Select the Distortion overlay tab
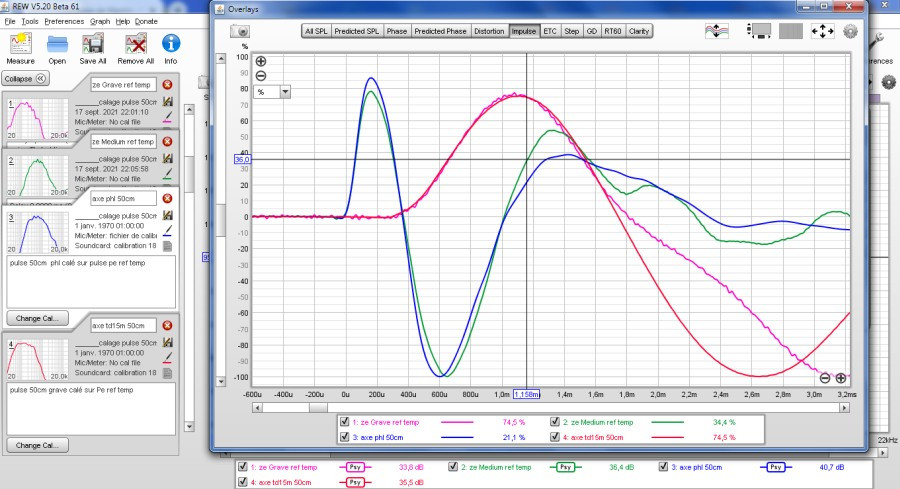This screenshot has height=489, width=900. point(489,31)
